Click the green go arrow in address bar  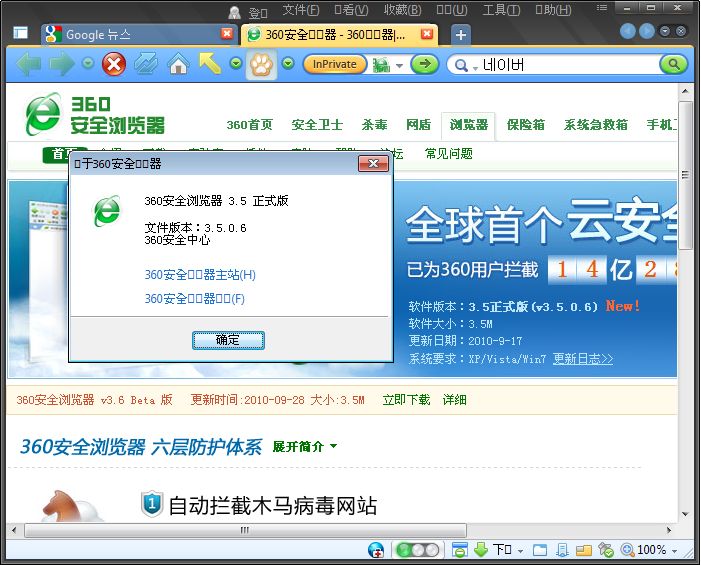[x=425, y=64]
